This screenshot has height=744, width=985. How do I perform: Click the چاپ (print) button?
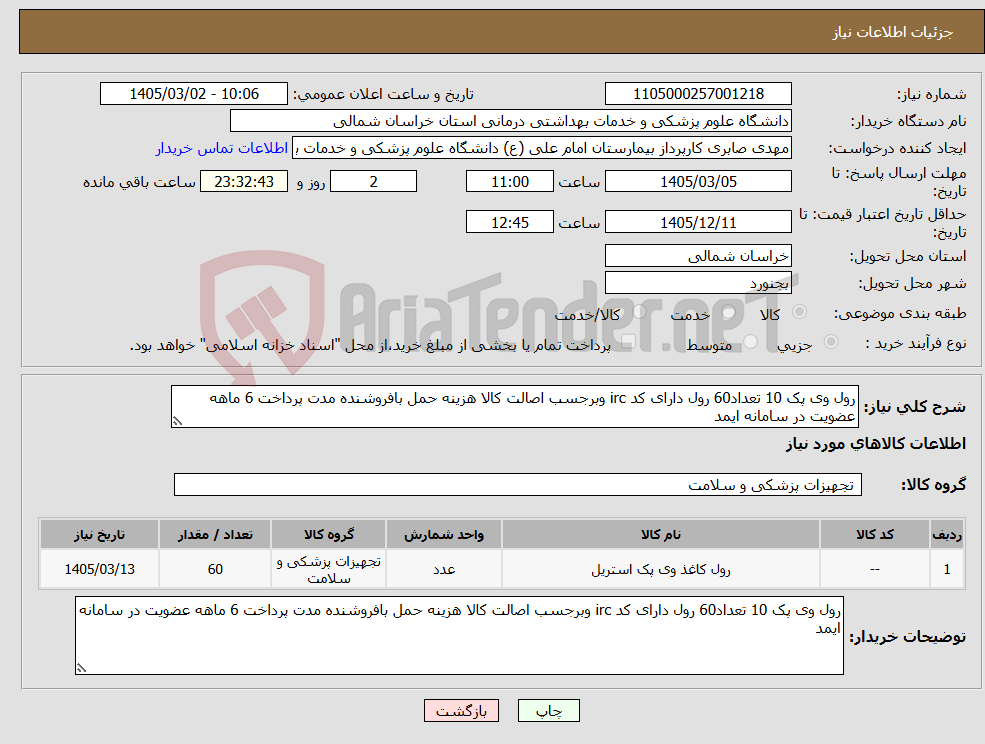[548, 711]
